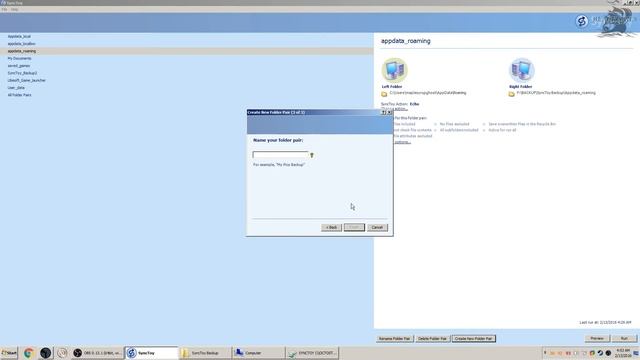Click the folder pair name input field

pyautogui.click(x=280, y=155)
